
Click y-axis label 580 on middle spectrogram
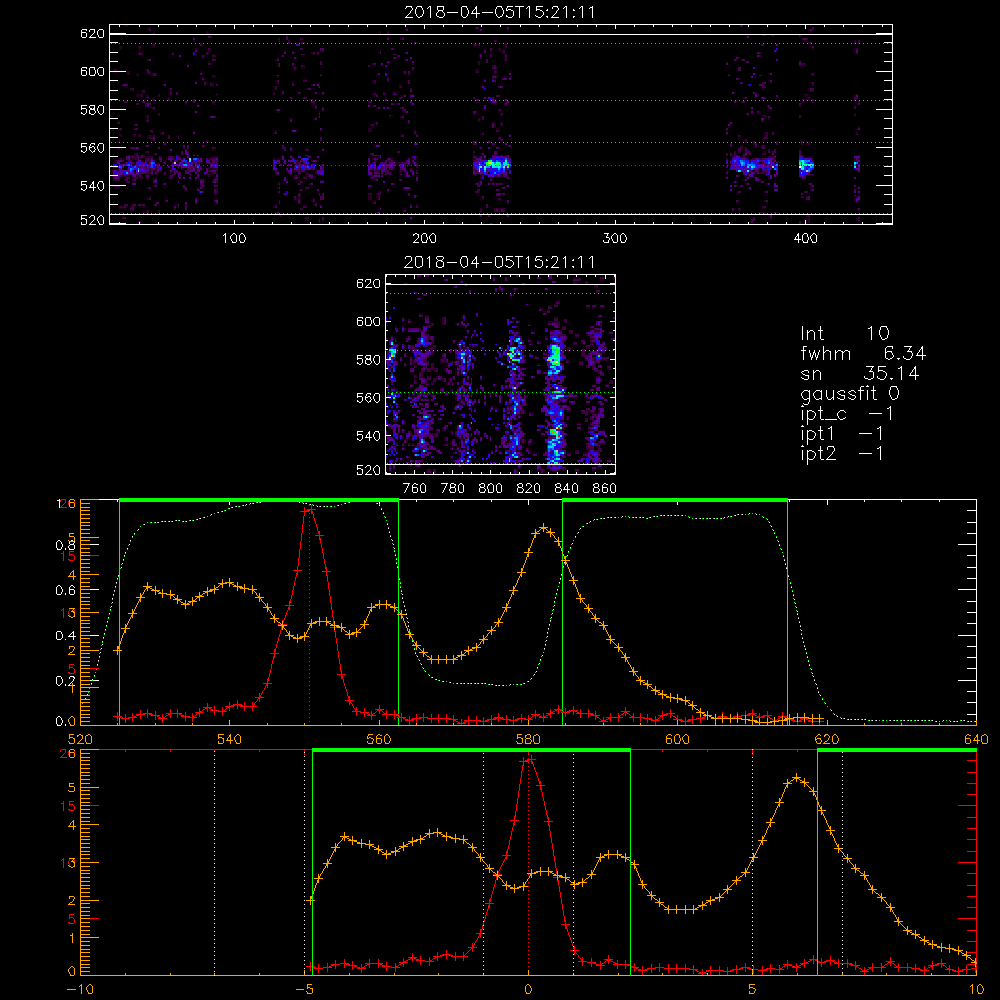tap(369, 360)
